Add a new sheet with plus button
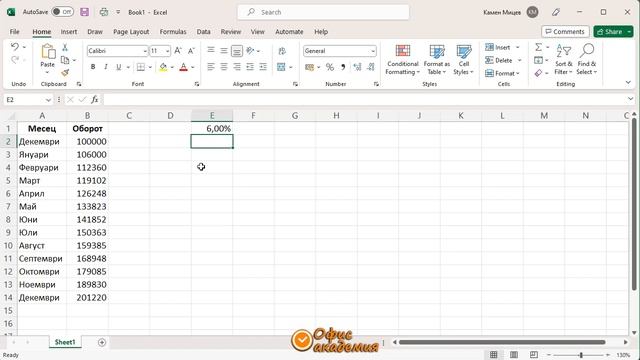 click(102, 342)
